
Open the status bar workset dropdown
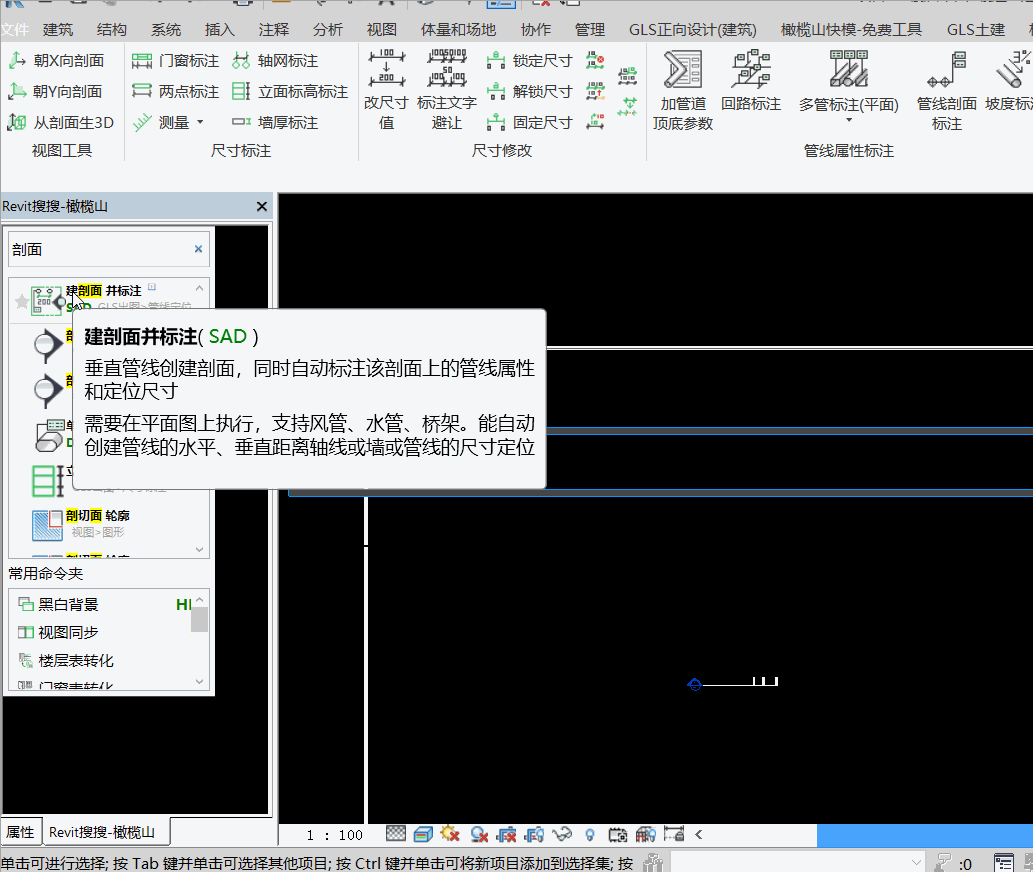point(798,862)
